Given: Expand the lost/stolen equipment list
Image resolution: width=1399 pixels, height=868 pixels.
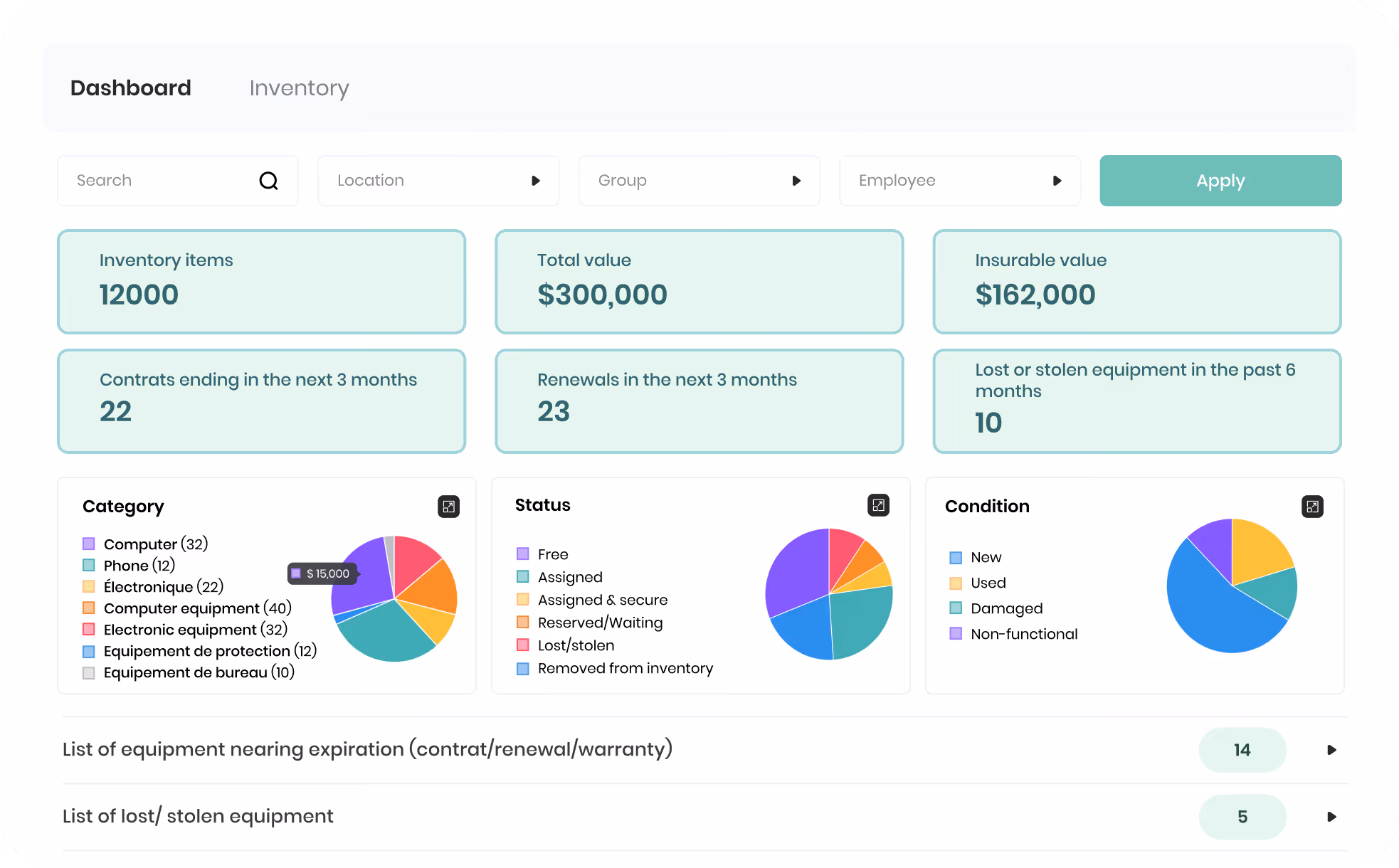Looking at the screenshot, I should pyautogui.click(x=1331, y=817).
